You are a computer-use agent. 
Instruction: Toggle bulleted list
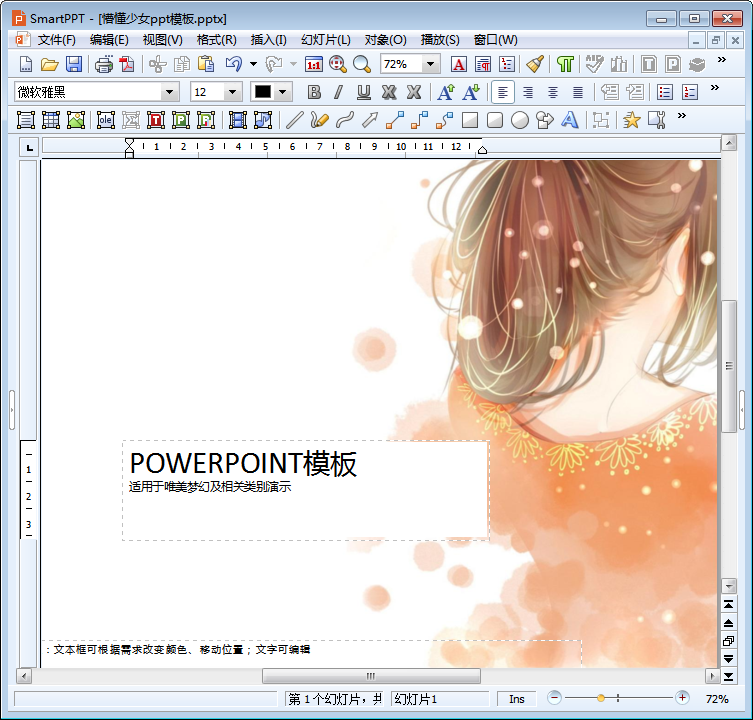(x=665, y=92)
